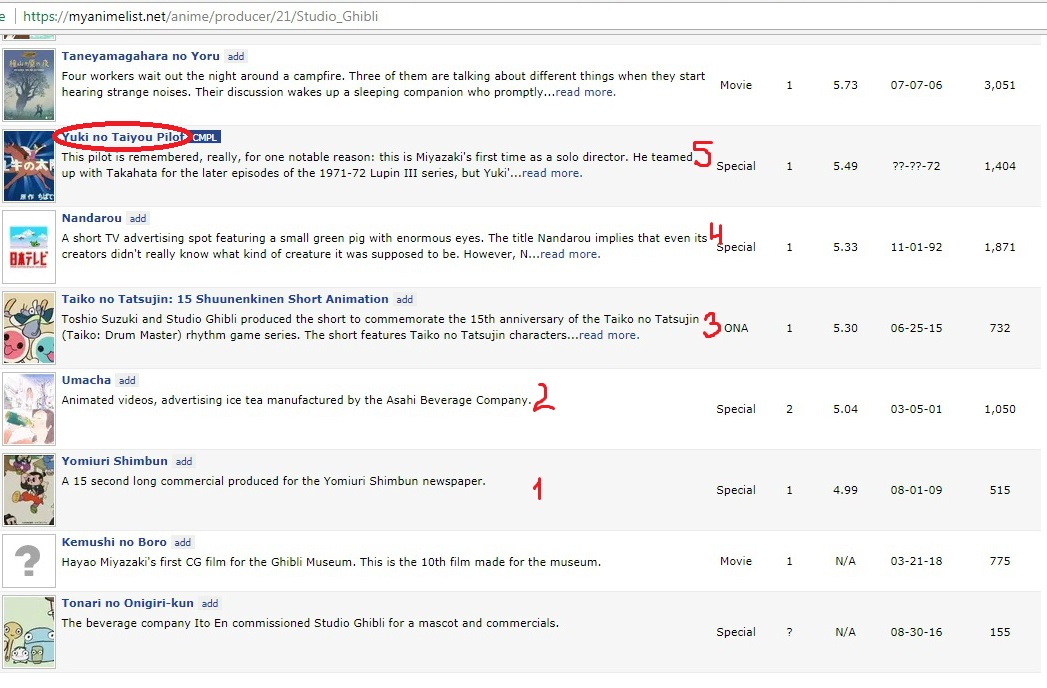Click Kemushi no Boro placeholder question-mark image
Image resolution: width=1047 pixels, height=688 pixels.
click(x=29, y=560)
